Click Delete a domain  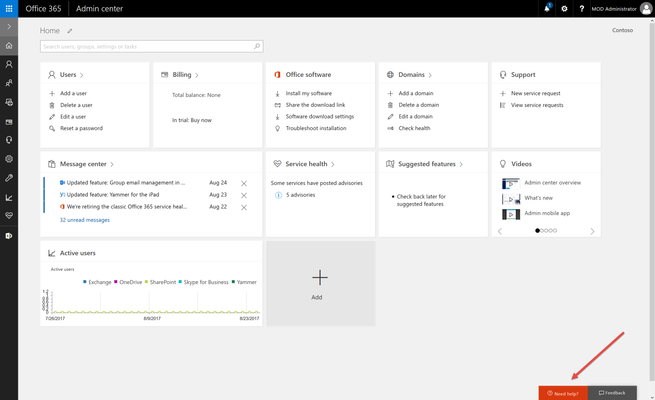[x=419, y=105]
